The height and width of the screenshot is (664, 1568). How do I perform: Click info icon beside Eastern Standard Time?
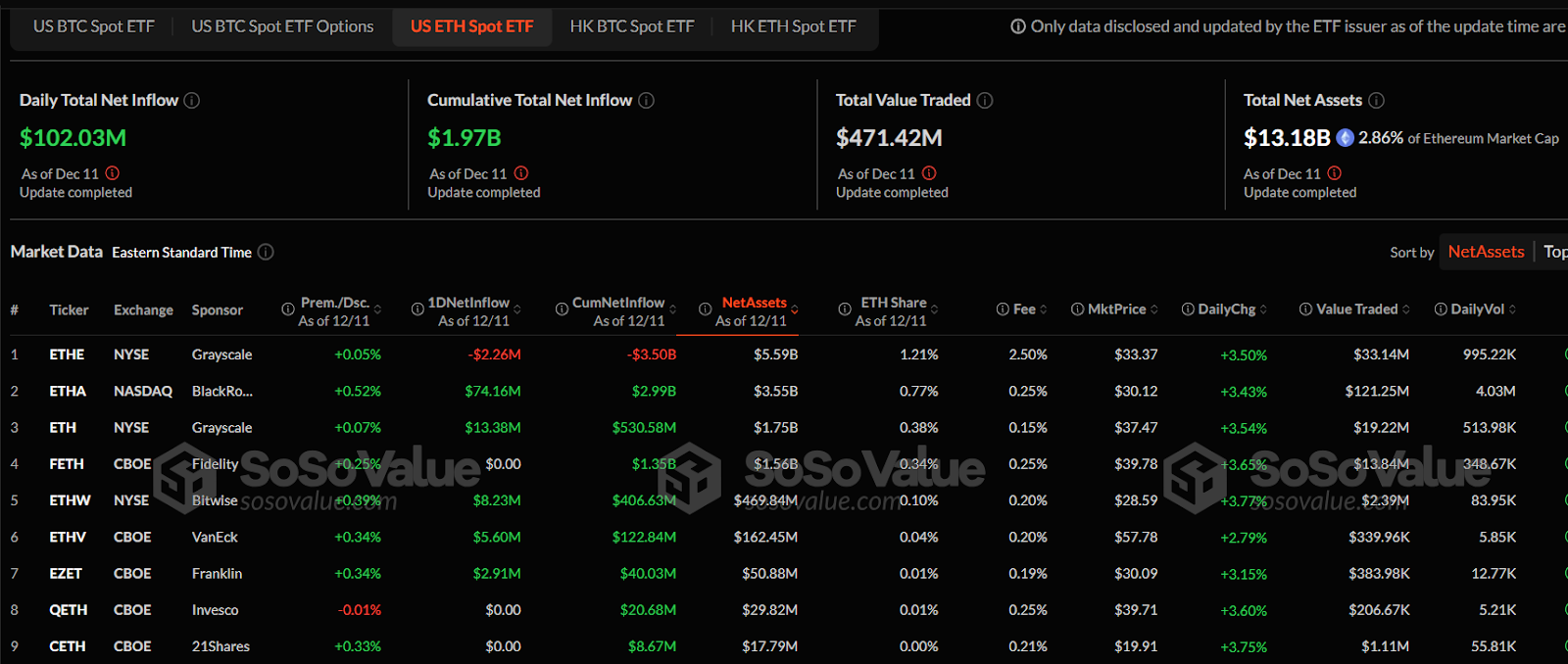point(266,252)
